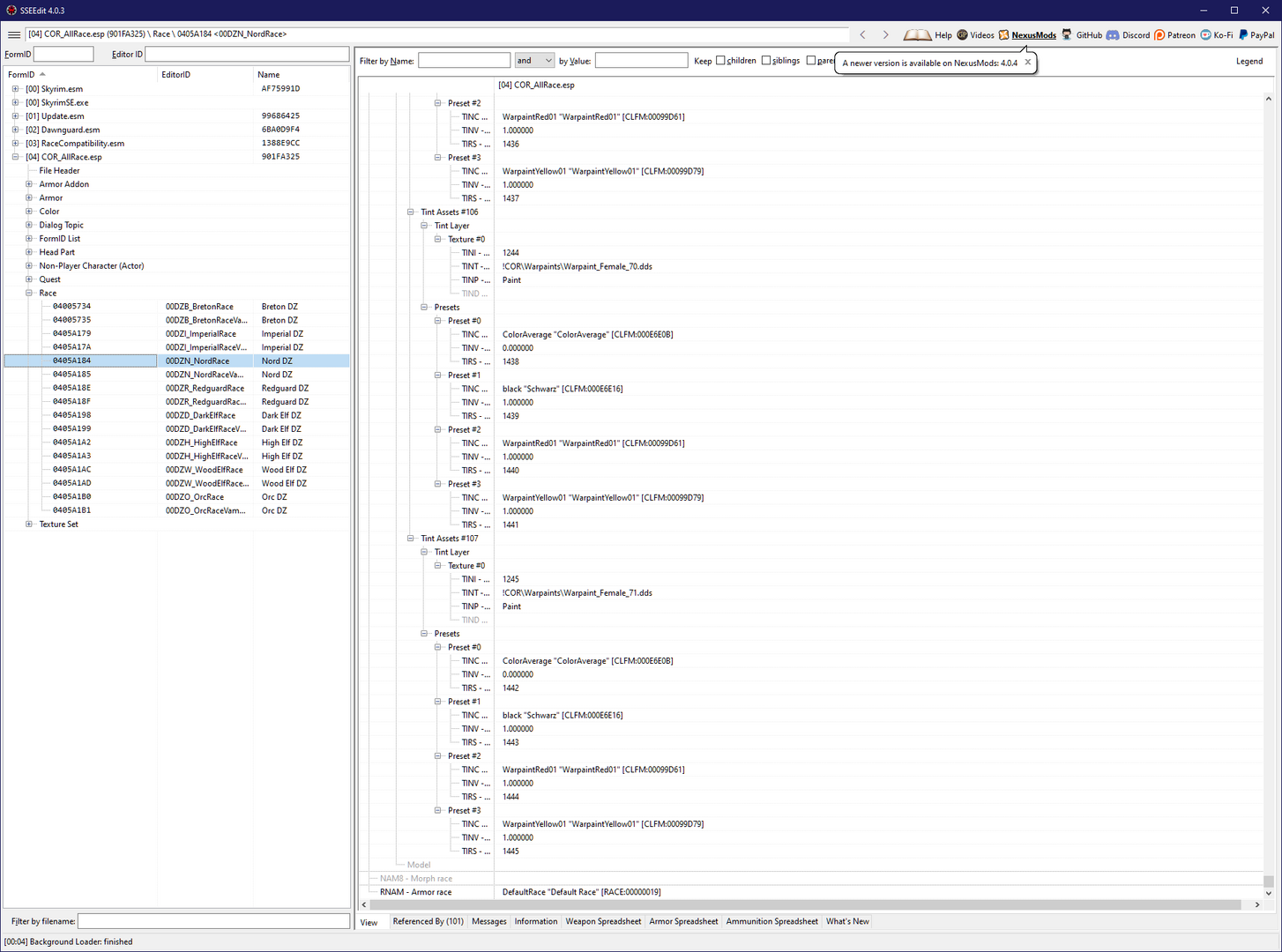Click the [04] COR_AllRace.esp column header
The image size is (1282, 952).
(x=536, y=86)
